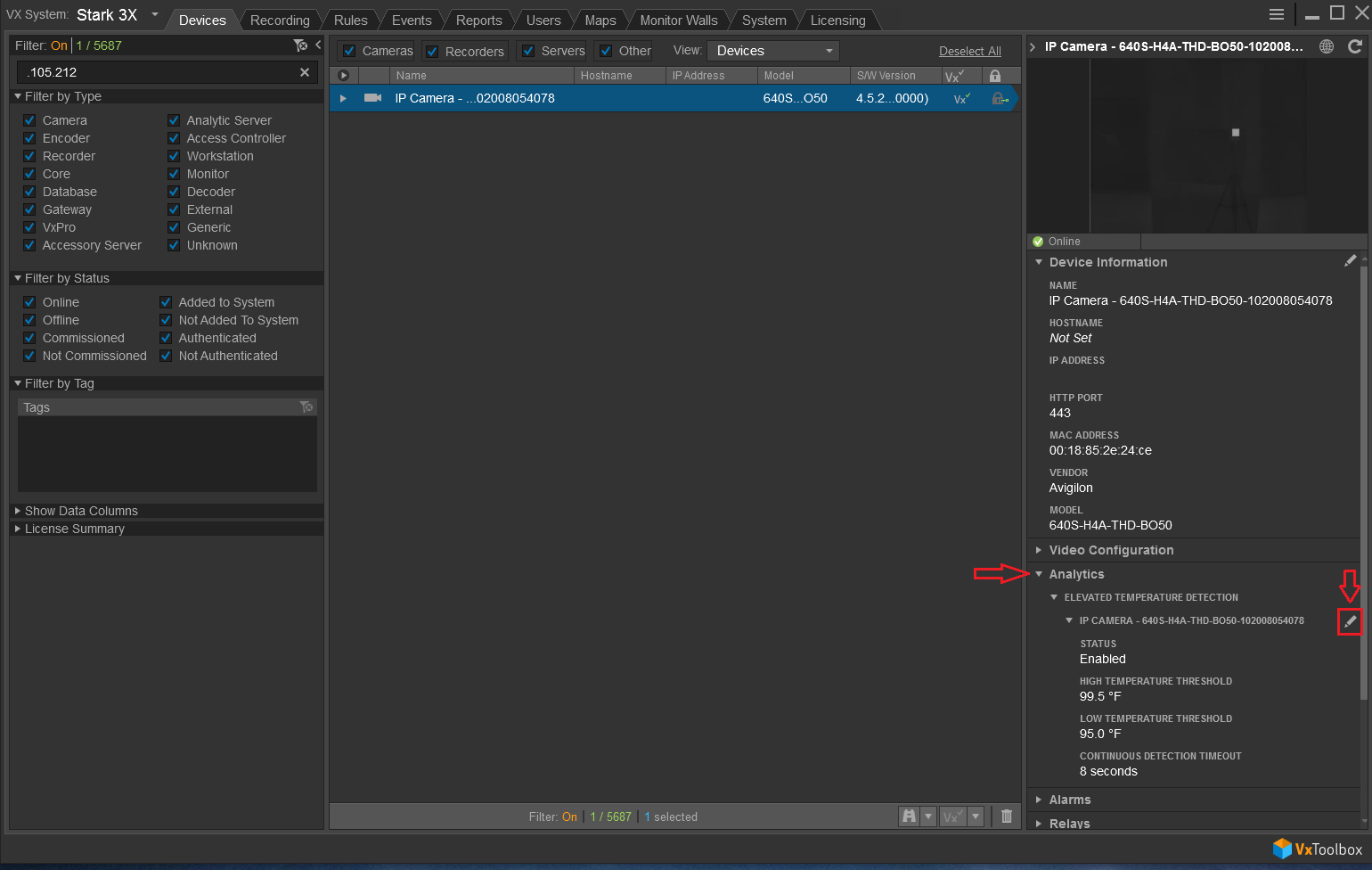Click the trash delete icon
This screenshot has height=870, width=1372.
pos(1007,817)
